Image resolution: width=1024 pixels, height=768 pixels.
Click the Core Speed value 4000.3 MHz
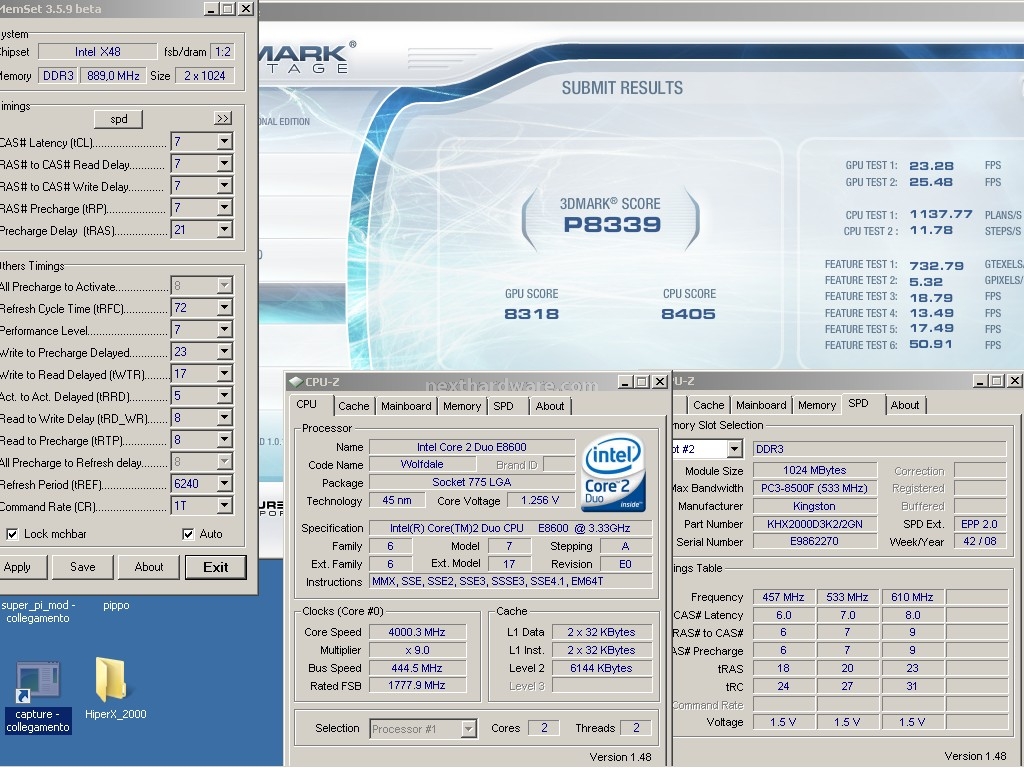tap(417, 632)
